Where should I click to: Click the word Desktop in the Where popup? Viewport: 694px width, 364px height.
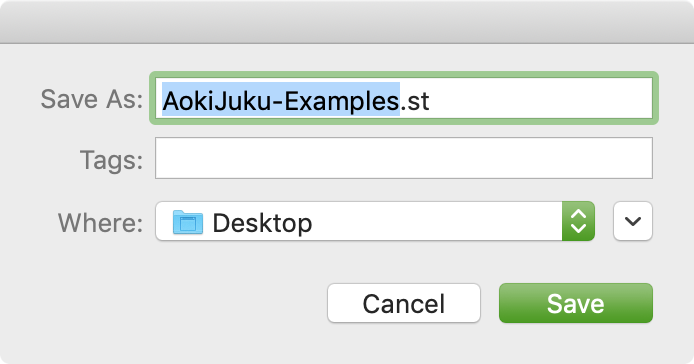tap(262, 223)
